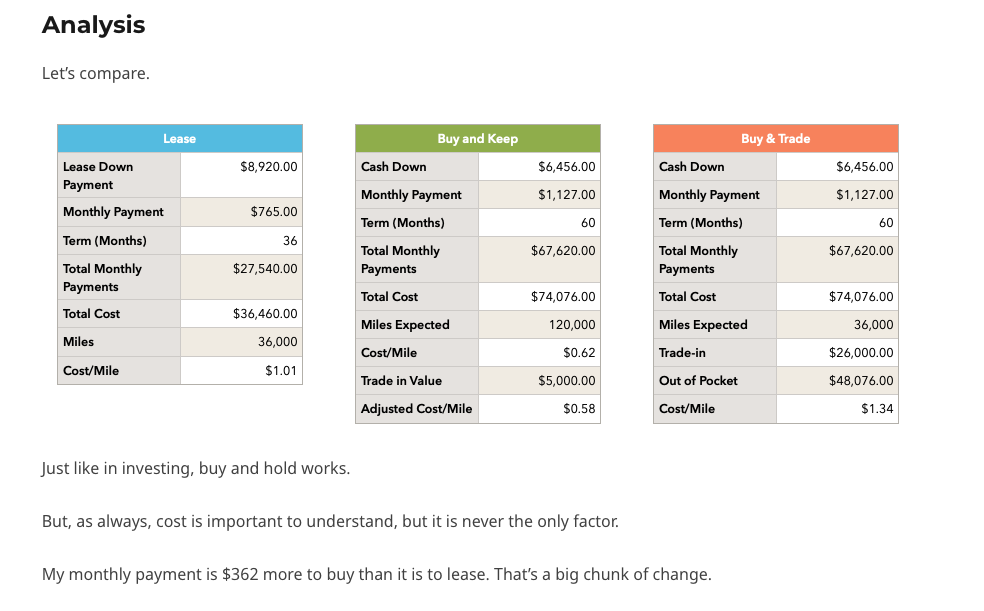The image size is (984, 611).
Task: Click the $48,076.00 Out of Pocket value
Action: (861, 381)
